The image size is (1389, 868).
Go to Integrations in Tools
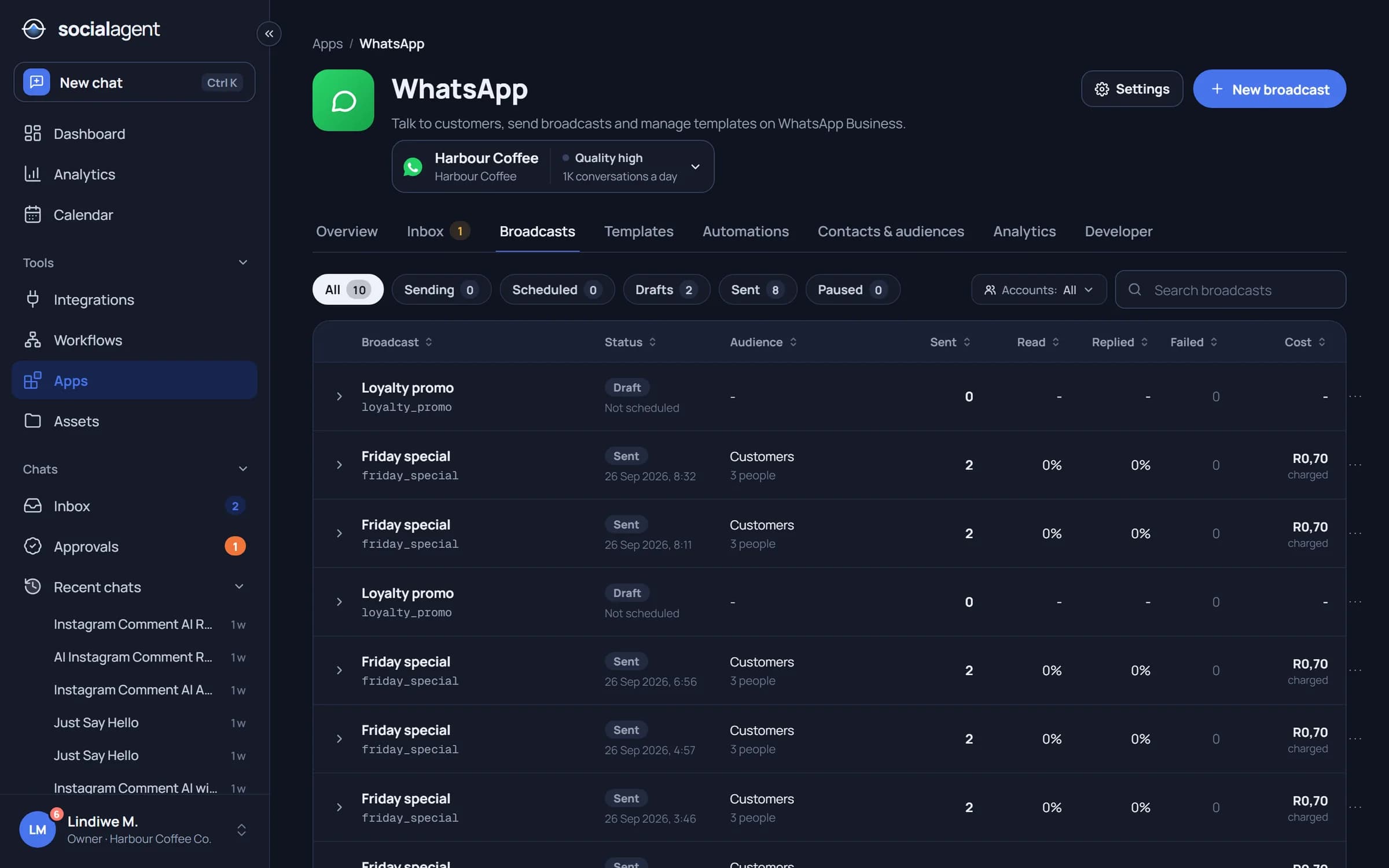click(134, 300)
